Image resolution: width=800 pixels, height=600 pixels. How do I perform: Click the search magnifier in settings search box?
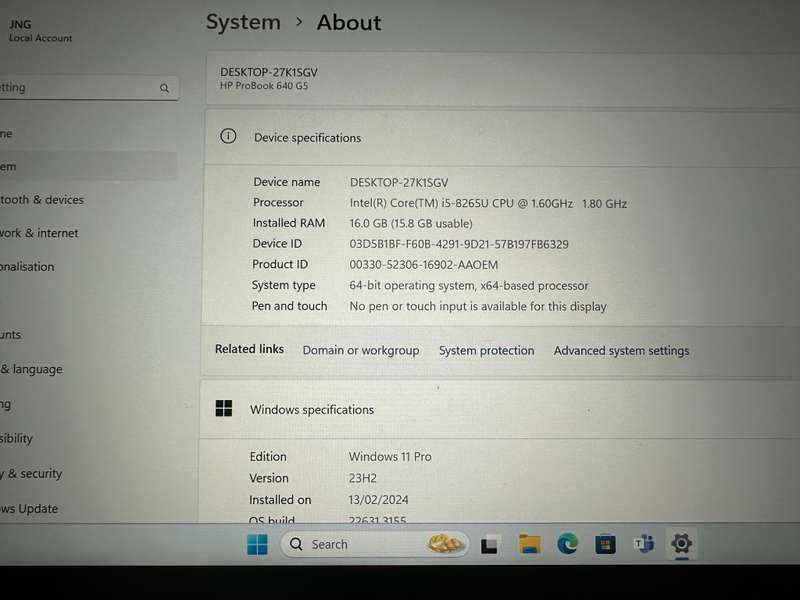[164, 88]
